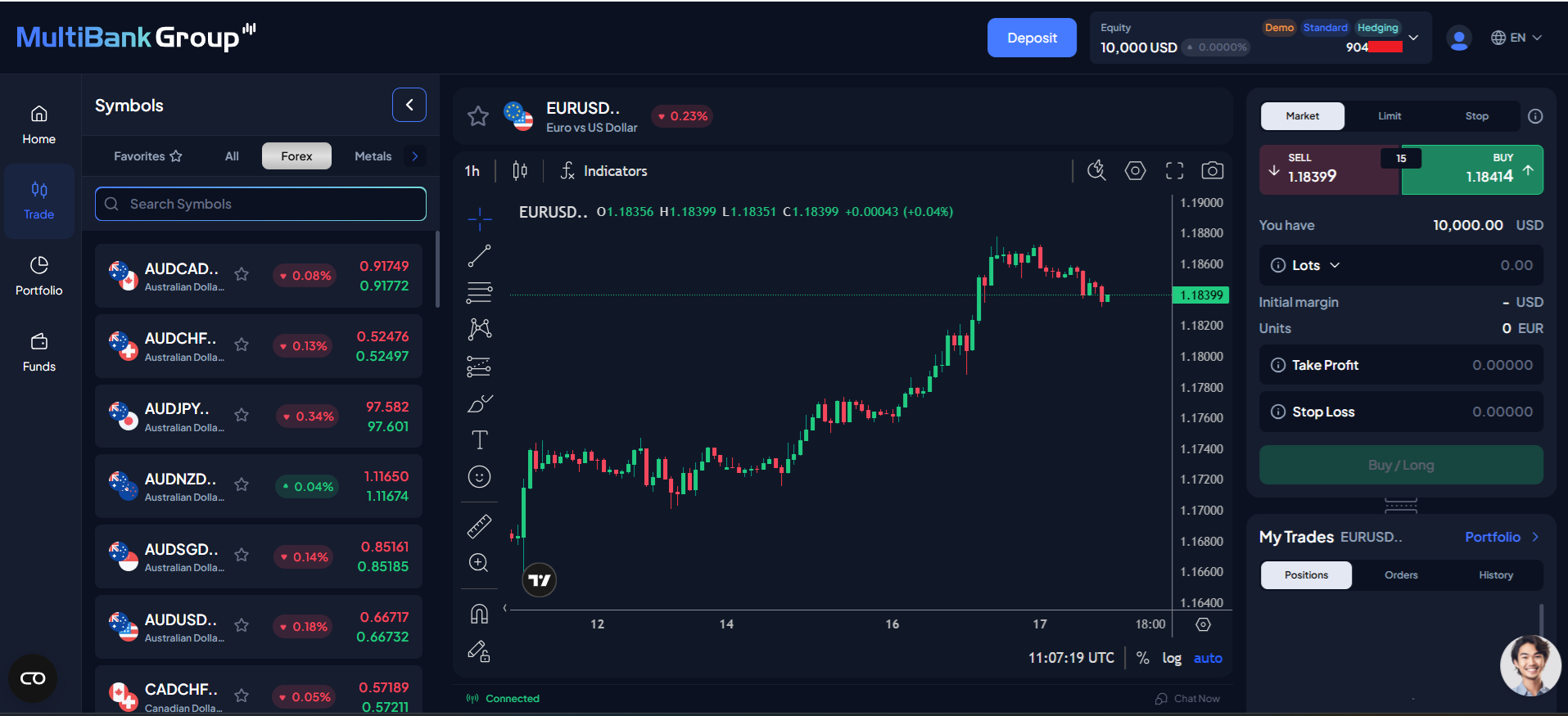Open the Text annotation tool on the chart
The image size is (1568, 716).
click(x=479, y=439)
